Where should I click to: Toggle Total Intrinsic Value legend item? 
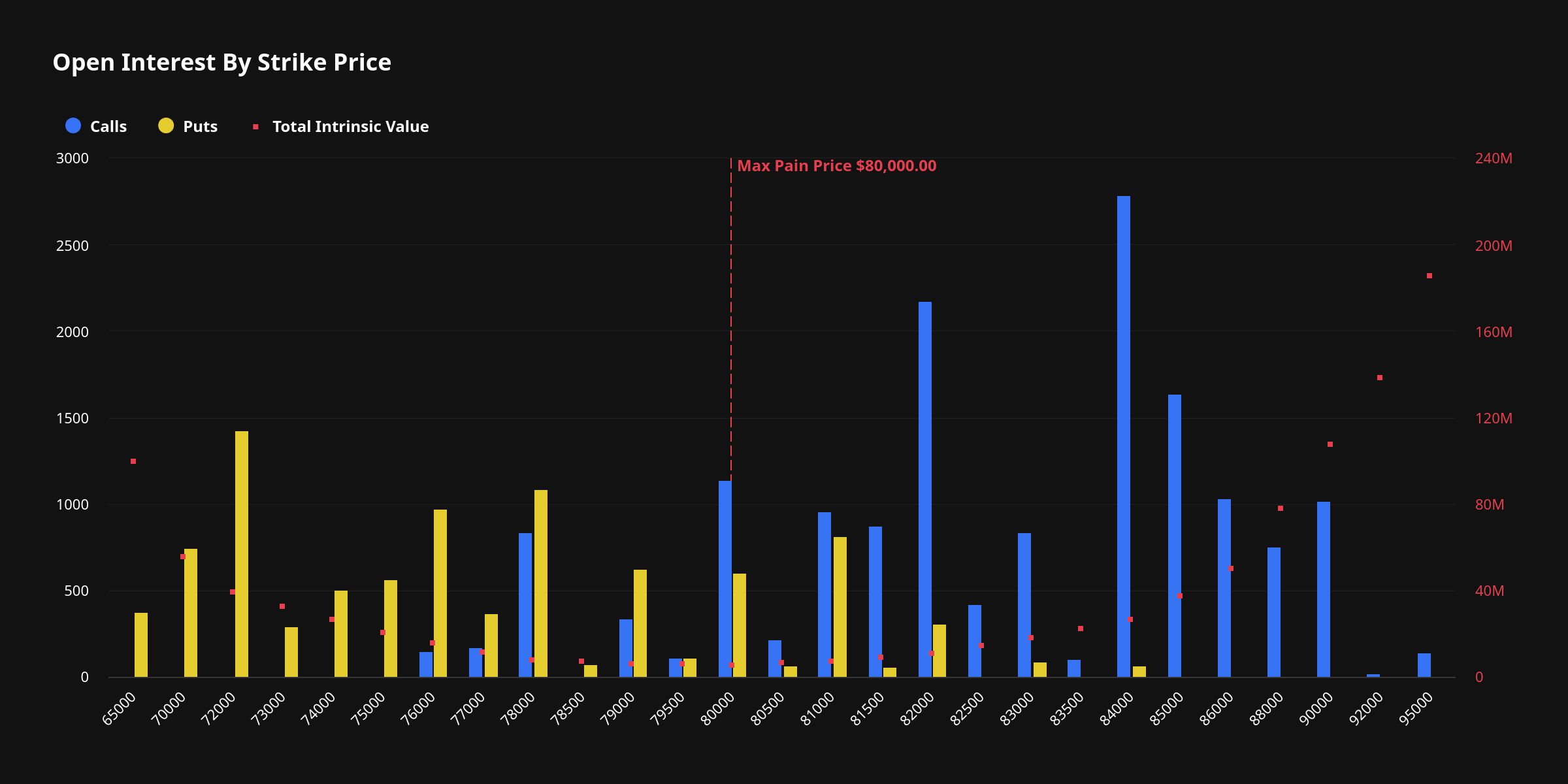[340, 126]
